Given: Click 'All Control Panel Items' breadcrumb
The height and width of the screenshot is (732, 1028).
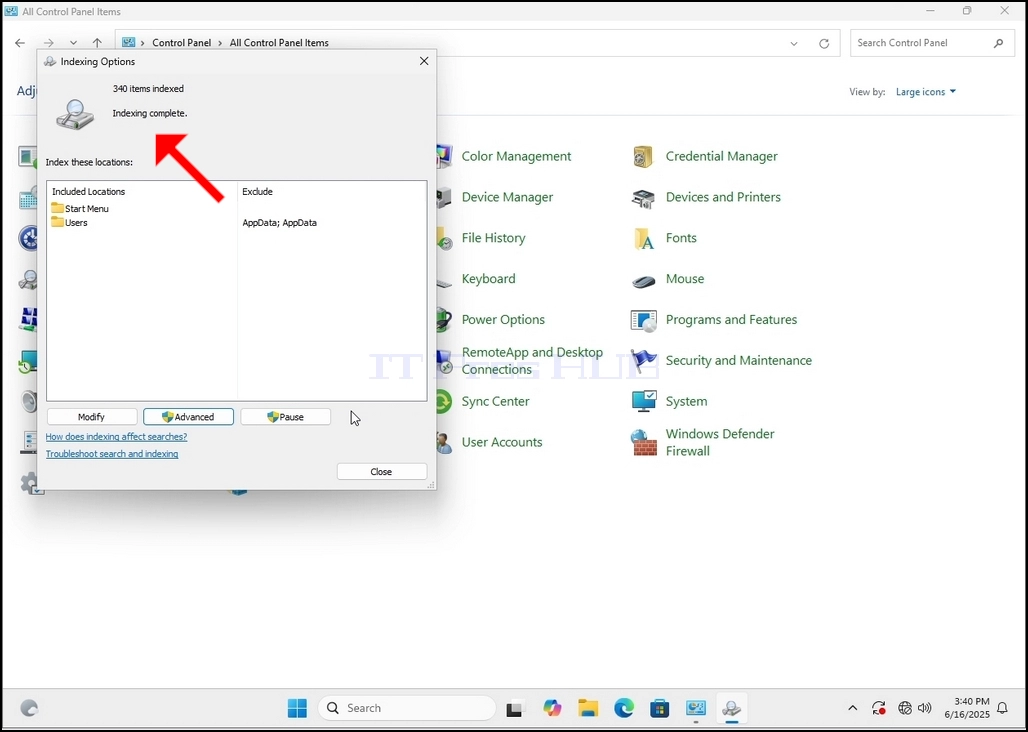Looking at the screenshot, I should (x=279, y=43).
